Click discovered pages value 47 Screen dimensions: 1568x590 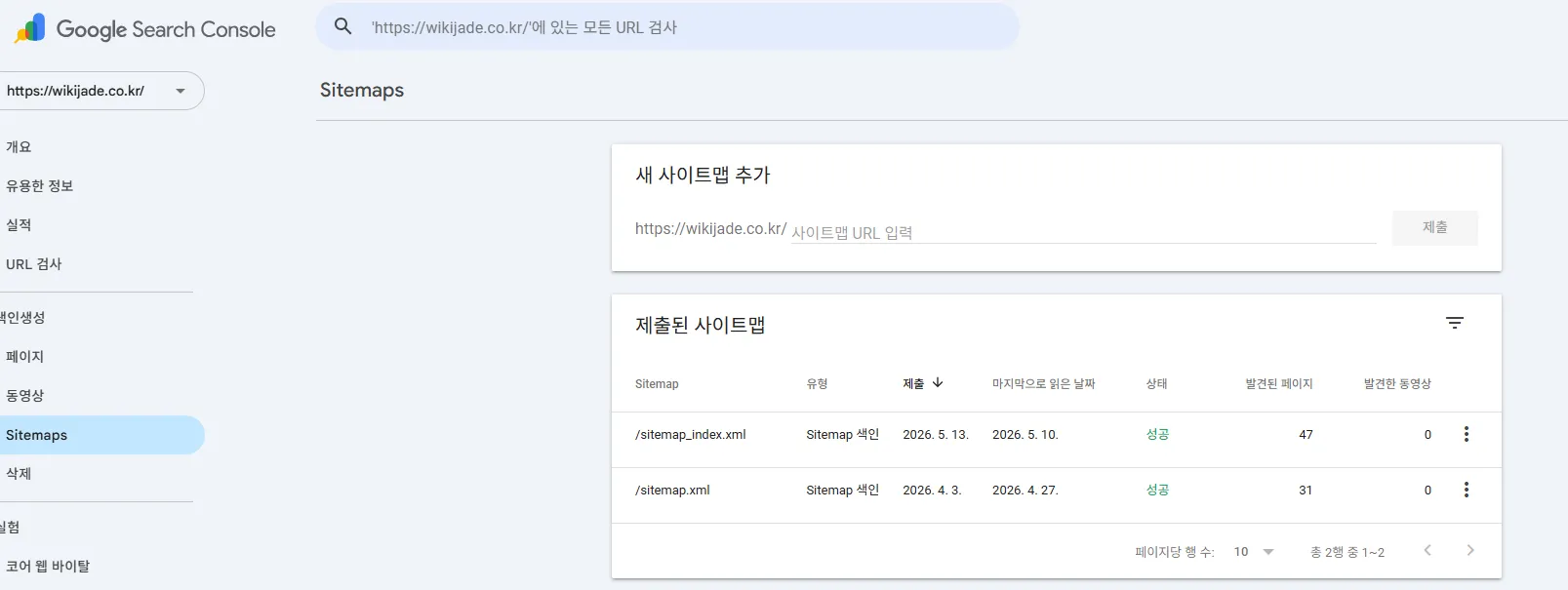pos(1306,435)
